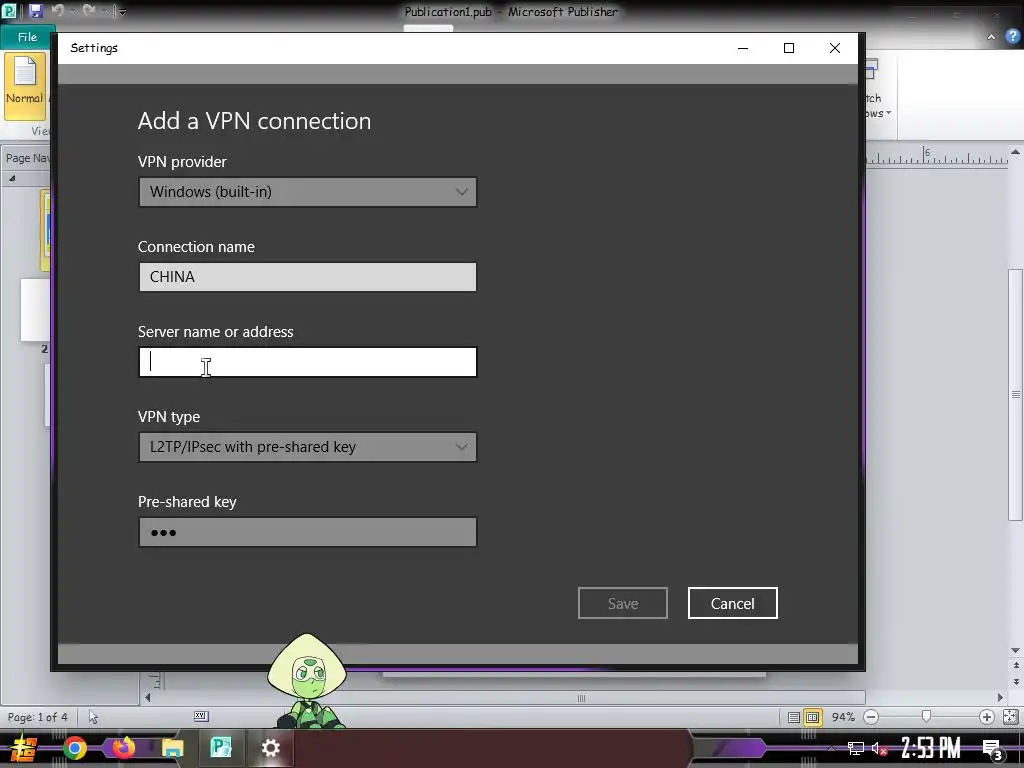Collapse the Publisher ribbon with the caret

pos(991,37)
